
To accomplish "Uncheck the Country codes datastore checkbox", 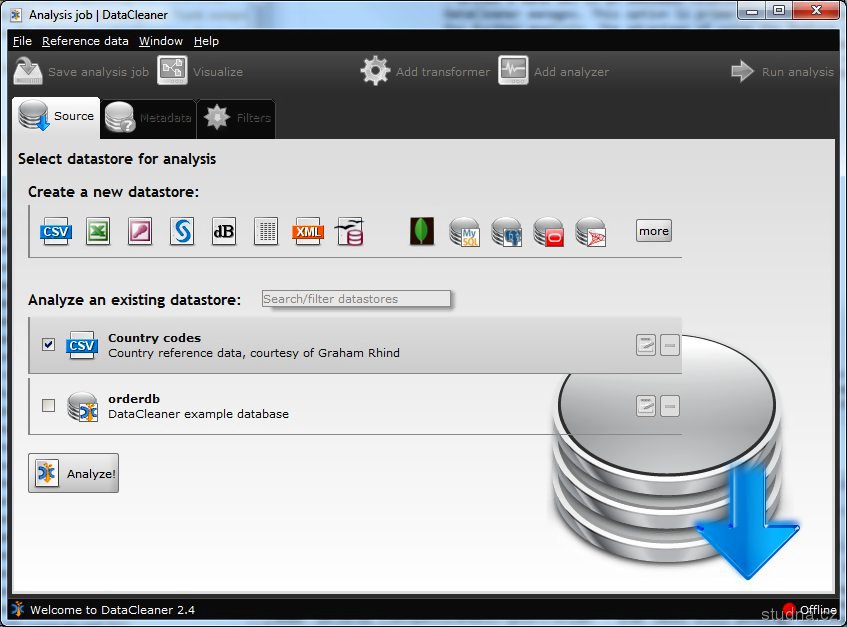I will click(x=49, y=344).
